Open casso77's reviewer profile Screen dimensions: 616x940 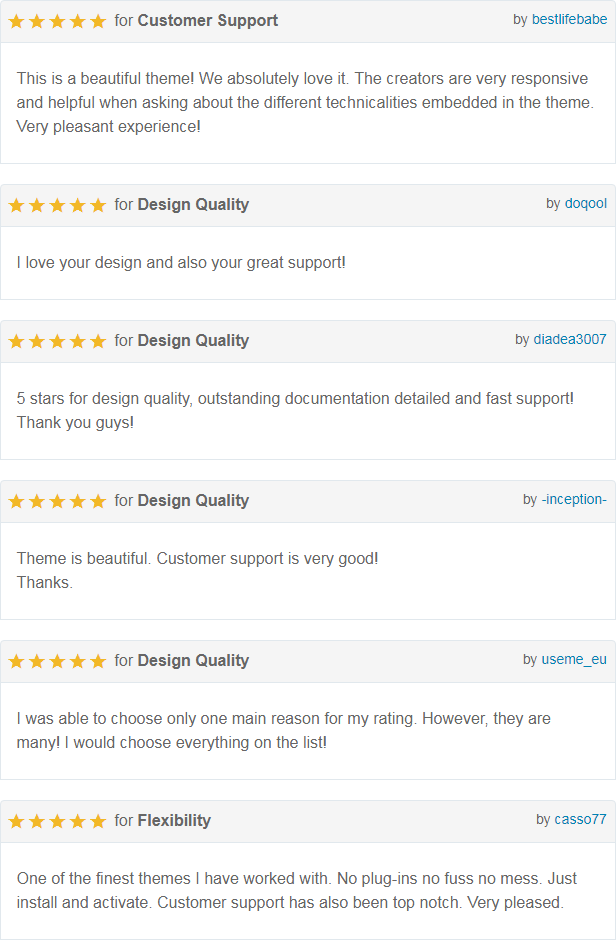581,820
